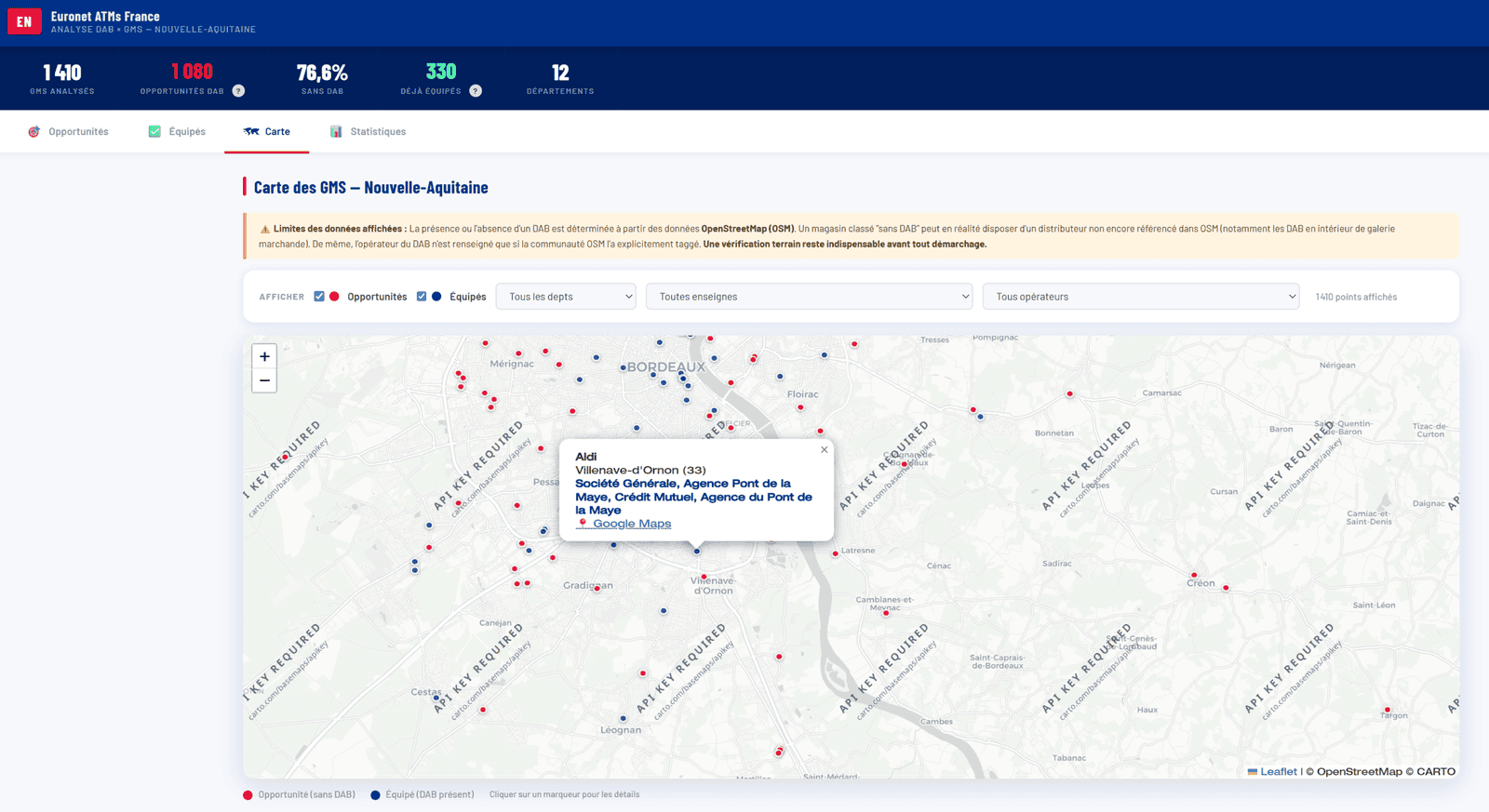Click the red dot beside Opportunités checkbox
The height and width of the screenshot is (812, 1489).
pyautogui.click(x=334, y=297)
